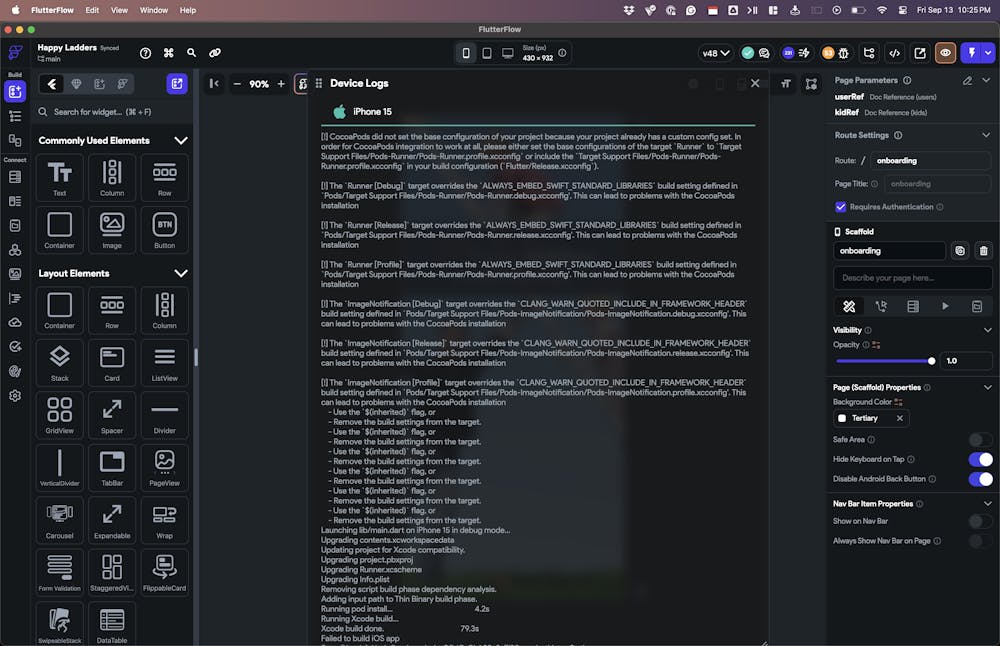This screenshot has height=646, width=1000.
Task: Add the Button widget element
Action: click(x=164, y=230)
